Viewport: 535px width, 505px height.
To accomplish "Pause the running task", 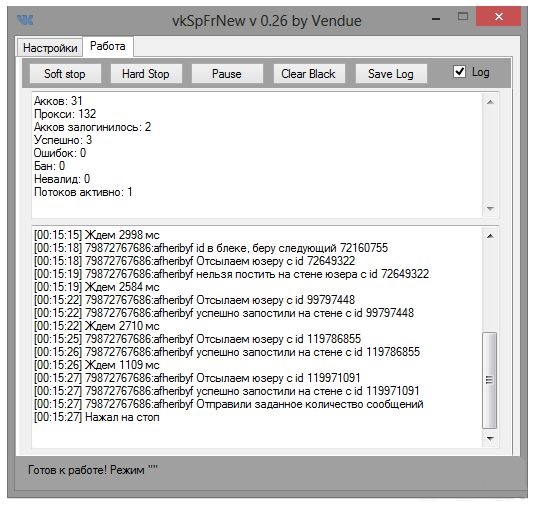I will [227, 74].
